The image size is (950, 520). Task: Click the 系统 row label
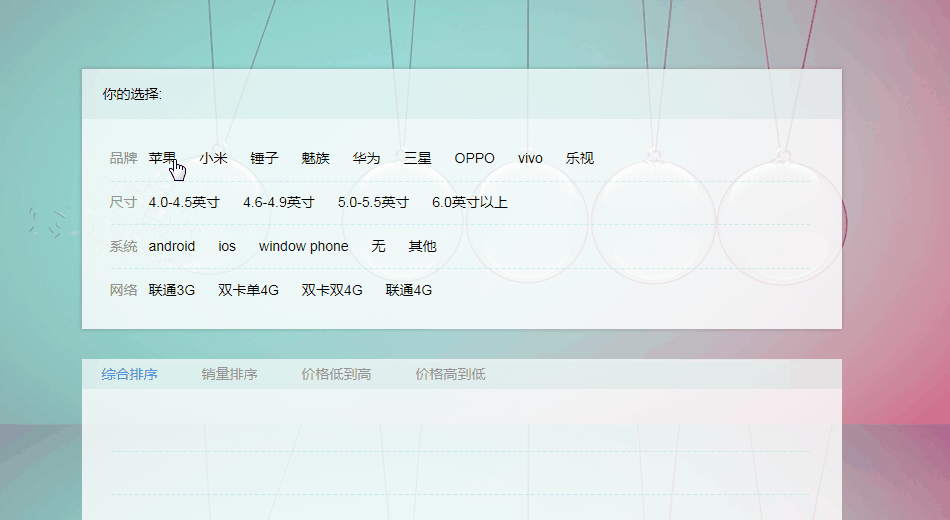pos(124,246)
